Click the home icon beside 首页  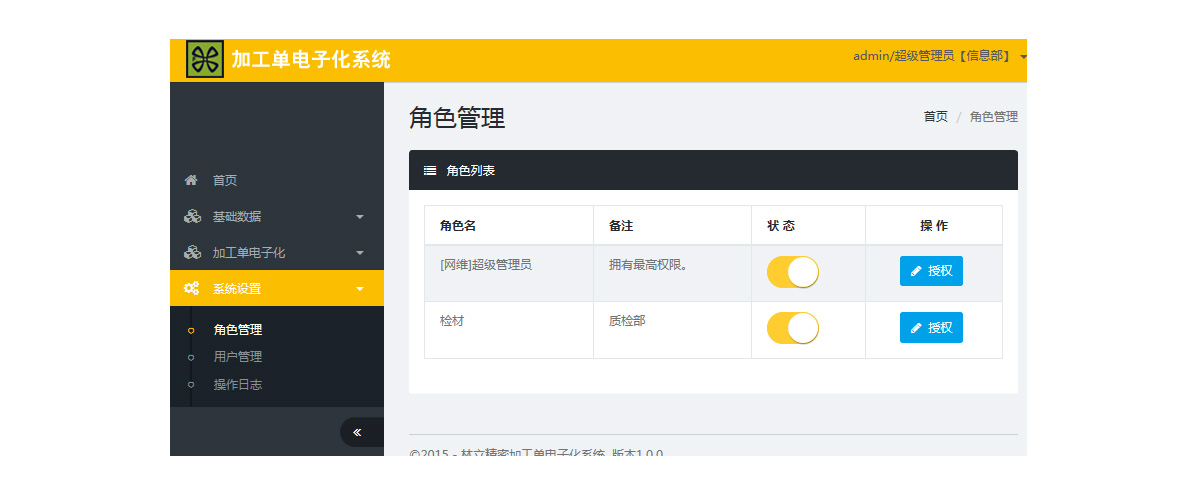(191, 181)
